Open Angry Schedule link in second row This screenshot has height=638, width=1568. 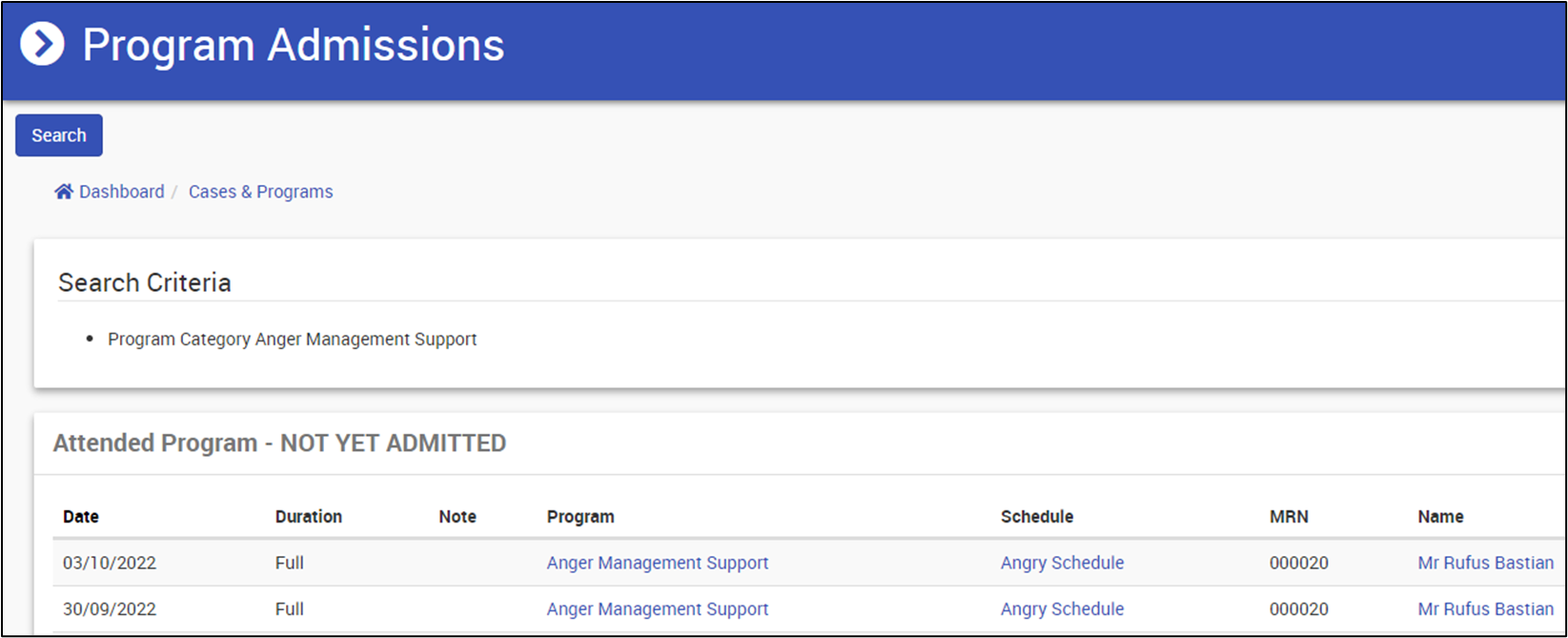1062,608
